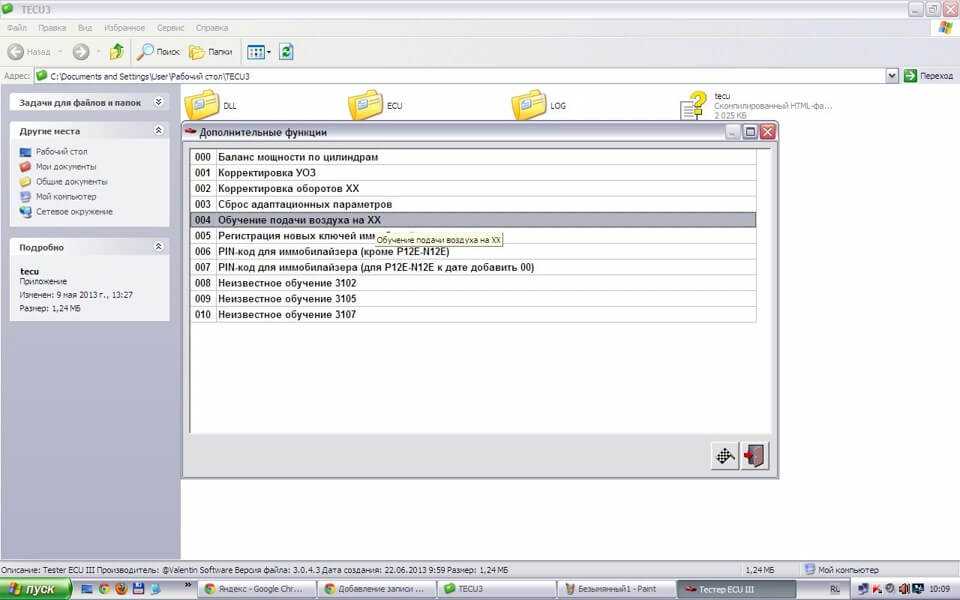Open the DLL folder
960x600 pixels.
(x=204, y=105)
